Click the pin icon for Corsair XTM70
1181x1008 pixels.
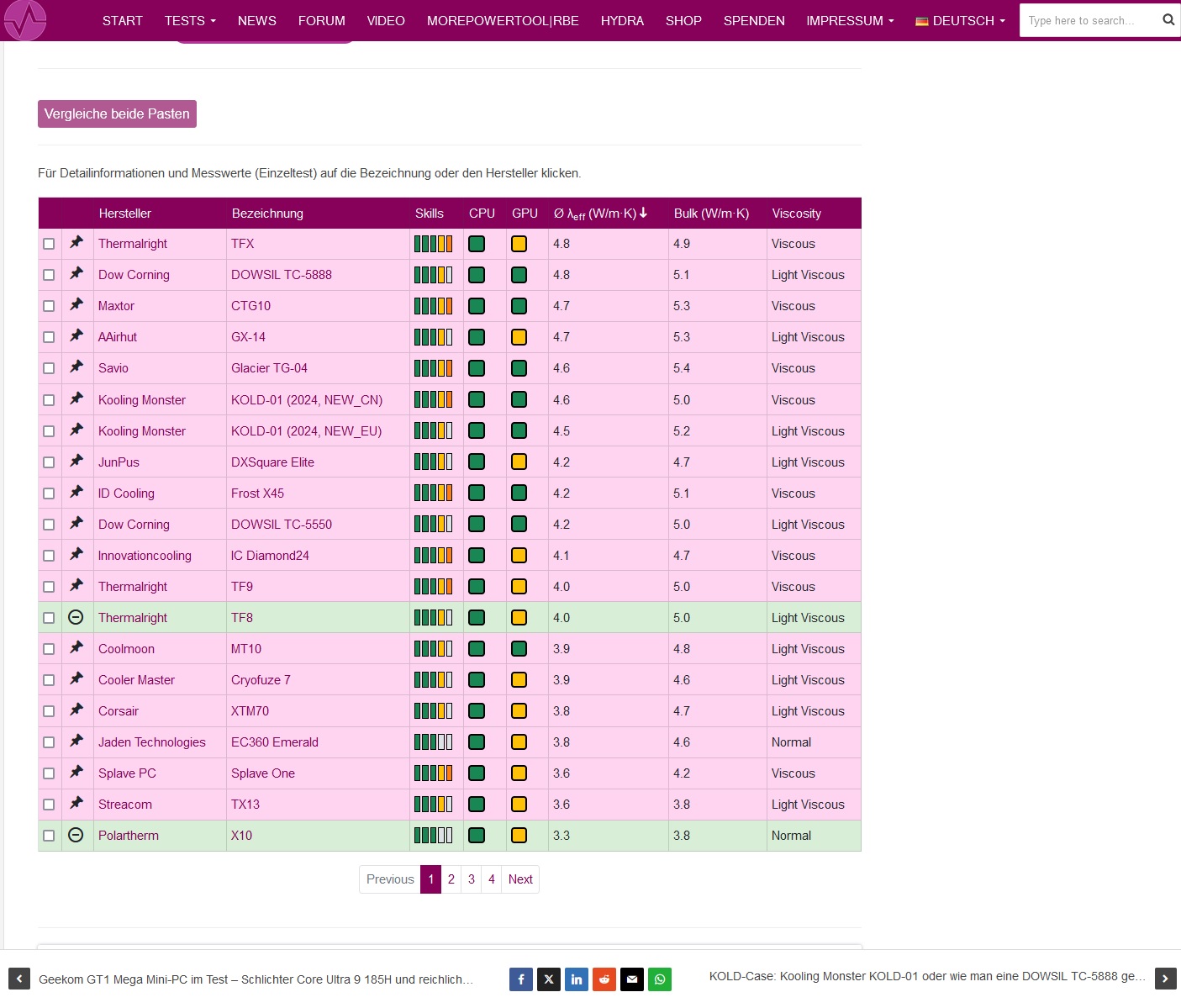pyautogui.click(x=76, y=710)
